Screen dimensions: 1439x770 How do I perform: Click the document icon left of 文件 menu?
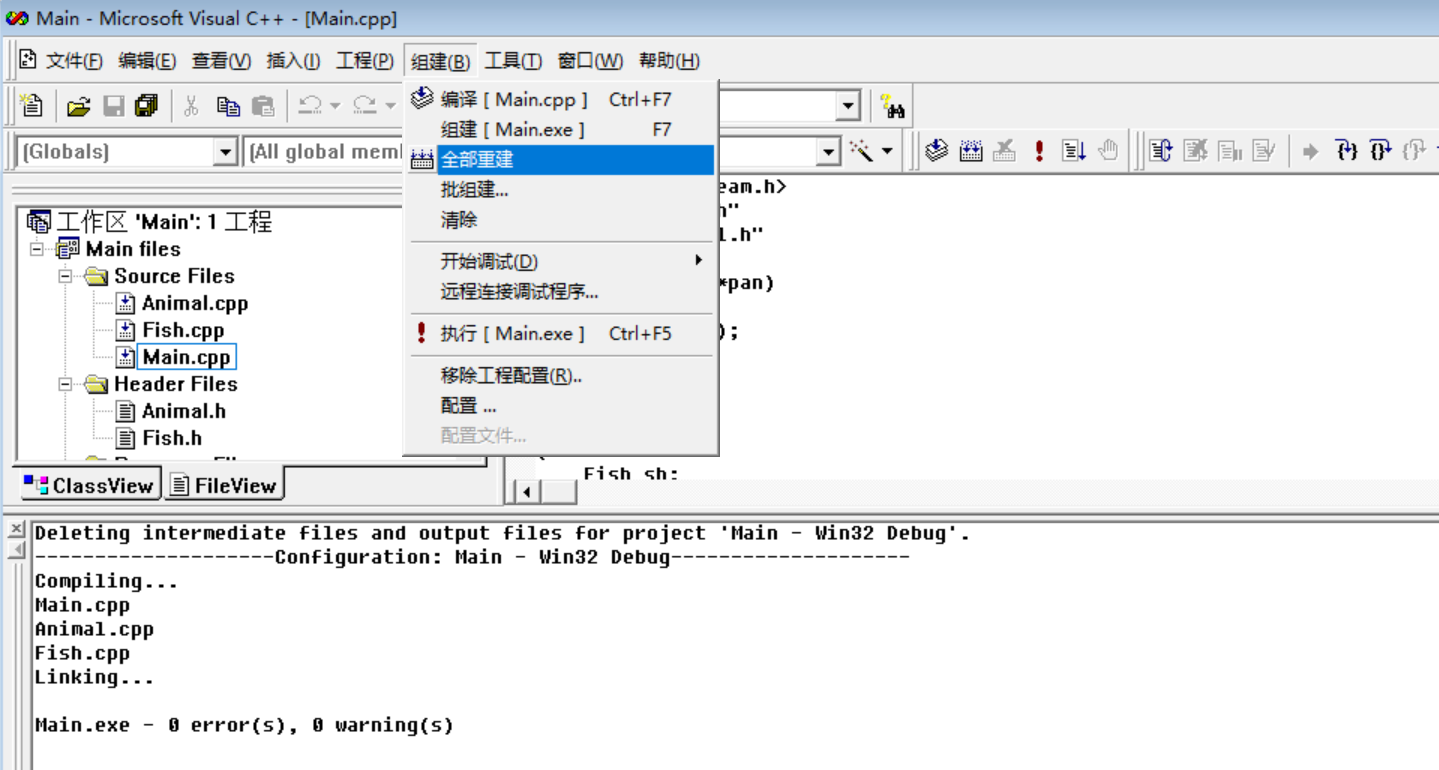pyautogui.click(x=28, y=60)
